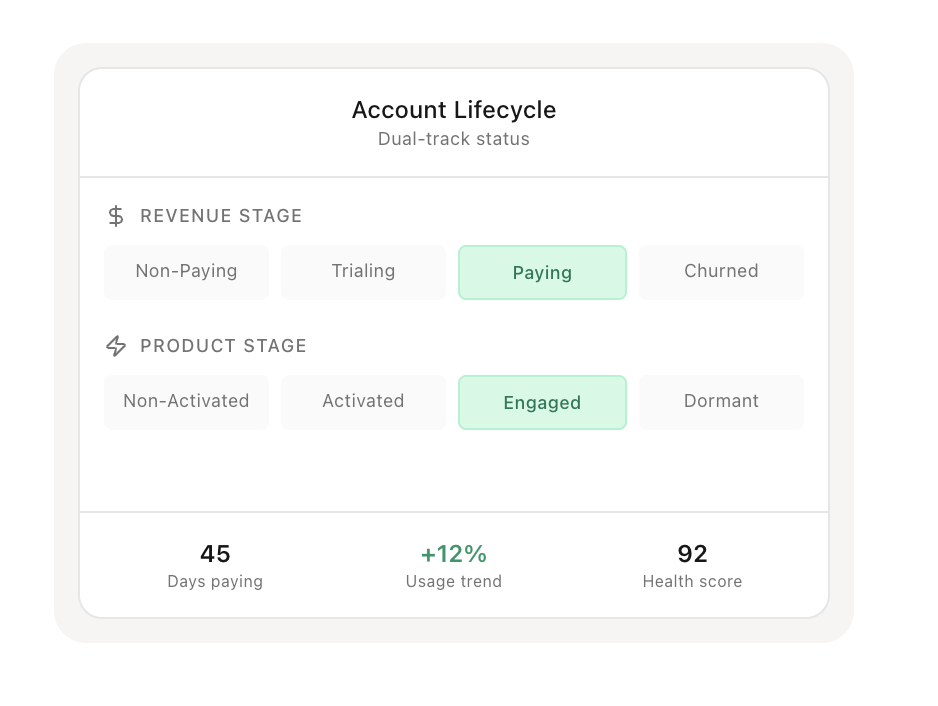Select the Dormant product stage
Image resolution: width=938 pixels, height=706 pixels.
721,401
